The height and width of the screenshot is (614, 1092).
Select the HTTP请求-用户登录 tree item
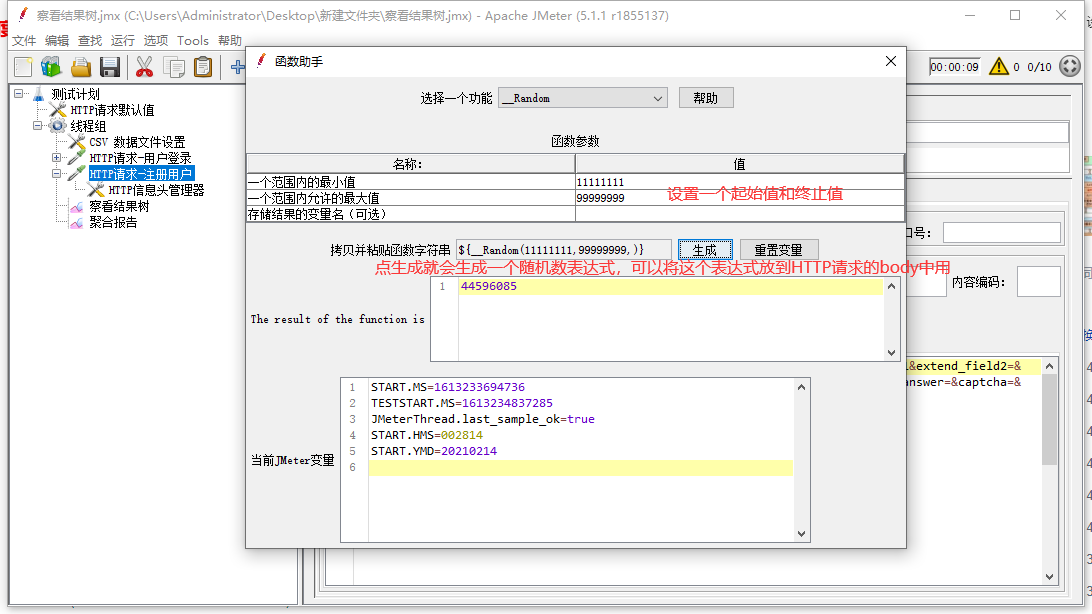(140, 158)
